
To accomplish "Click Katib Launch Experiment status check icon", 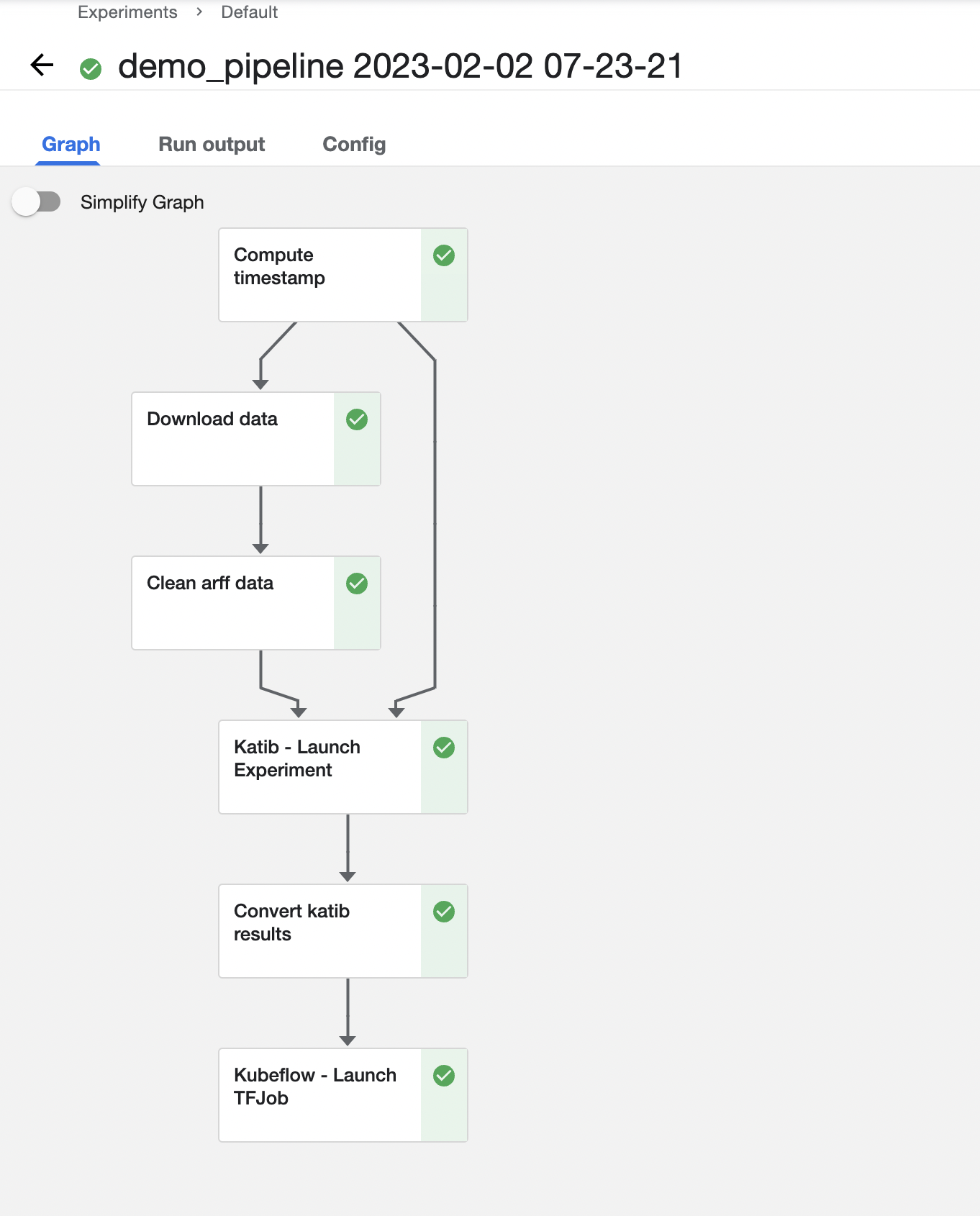I will tap(444, 748).
